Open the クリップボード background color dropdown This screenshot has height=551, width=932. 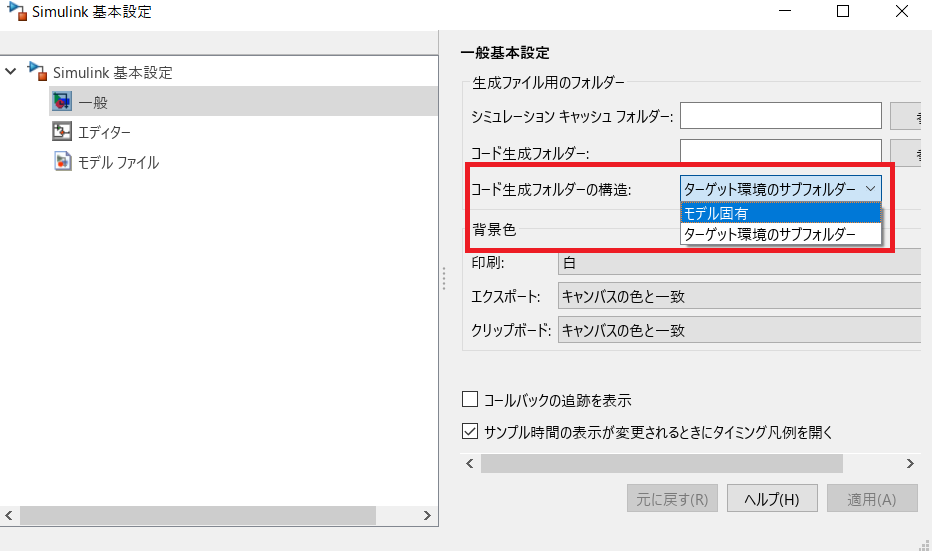738,330
